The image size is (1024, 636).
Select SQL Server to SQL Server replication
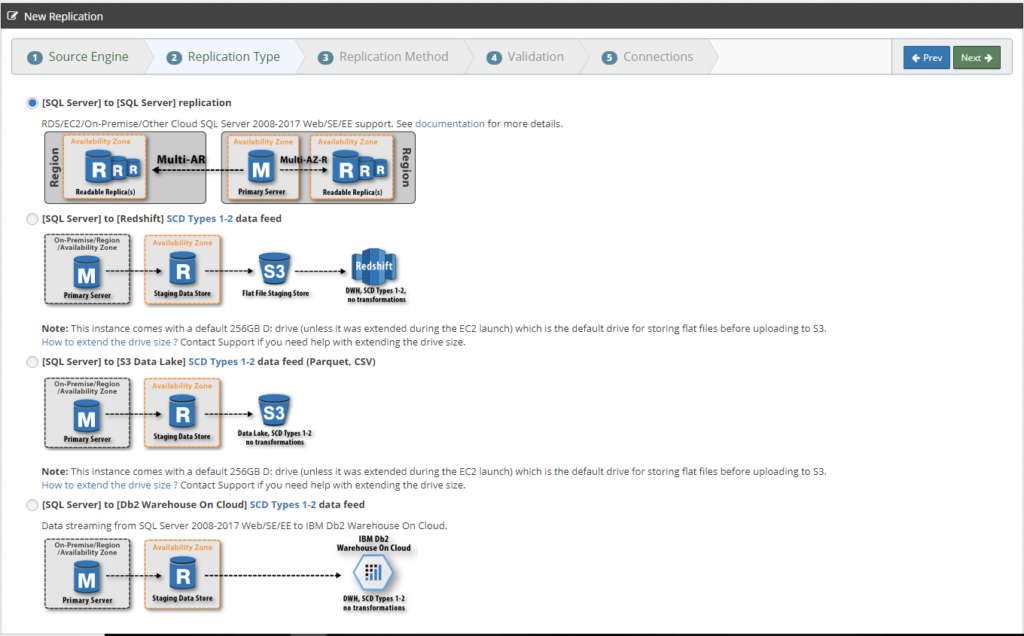click(32, 103)
